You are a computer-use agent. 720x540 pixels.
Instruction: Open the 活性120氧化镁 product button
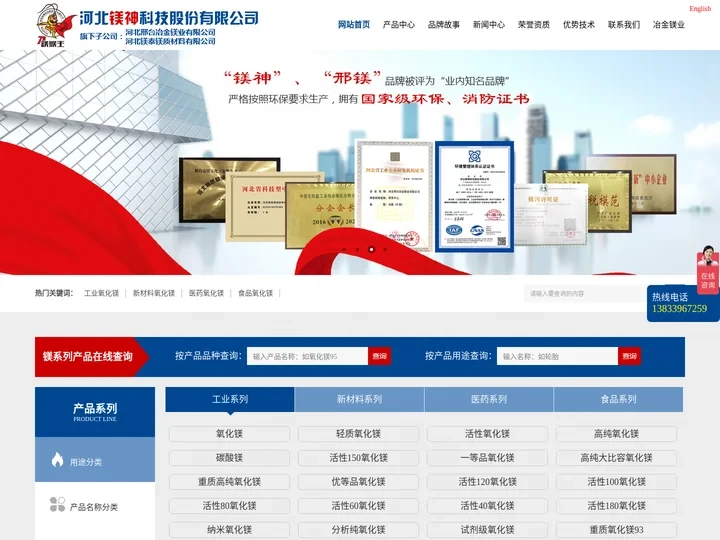(487, 482)
